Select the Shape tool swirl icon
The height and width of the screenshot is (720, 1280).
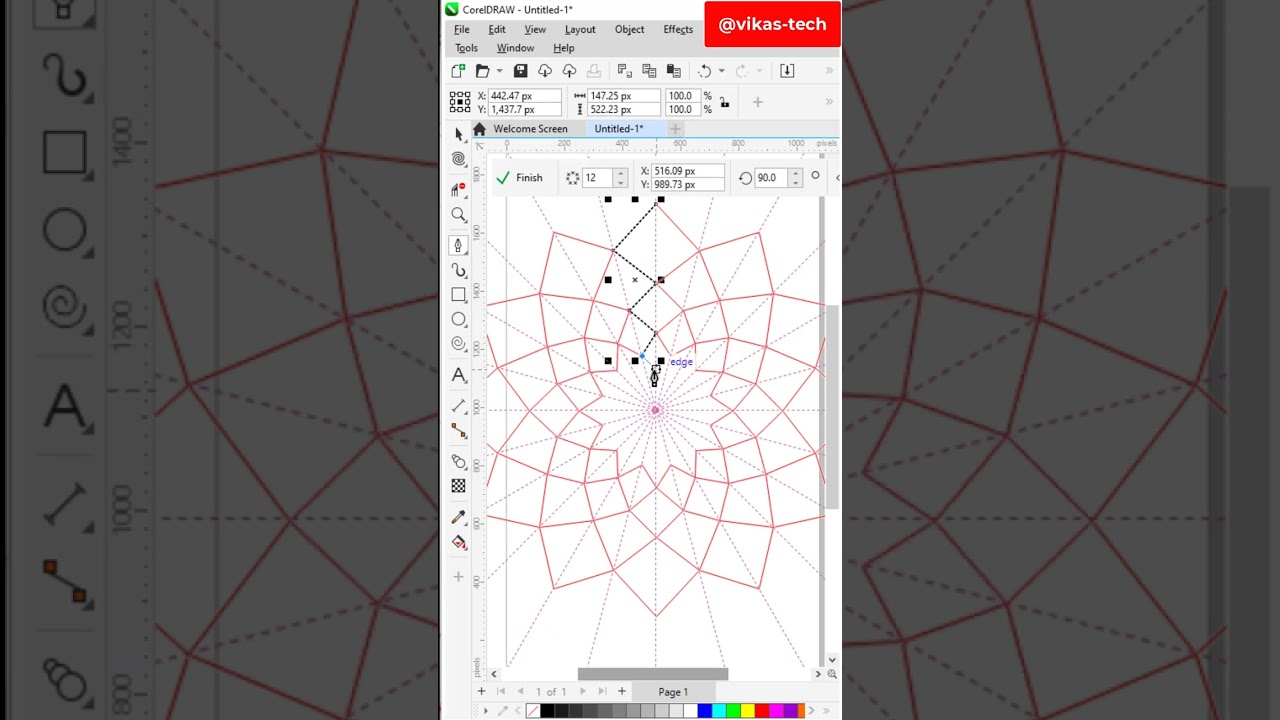click(459, 159)
